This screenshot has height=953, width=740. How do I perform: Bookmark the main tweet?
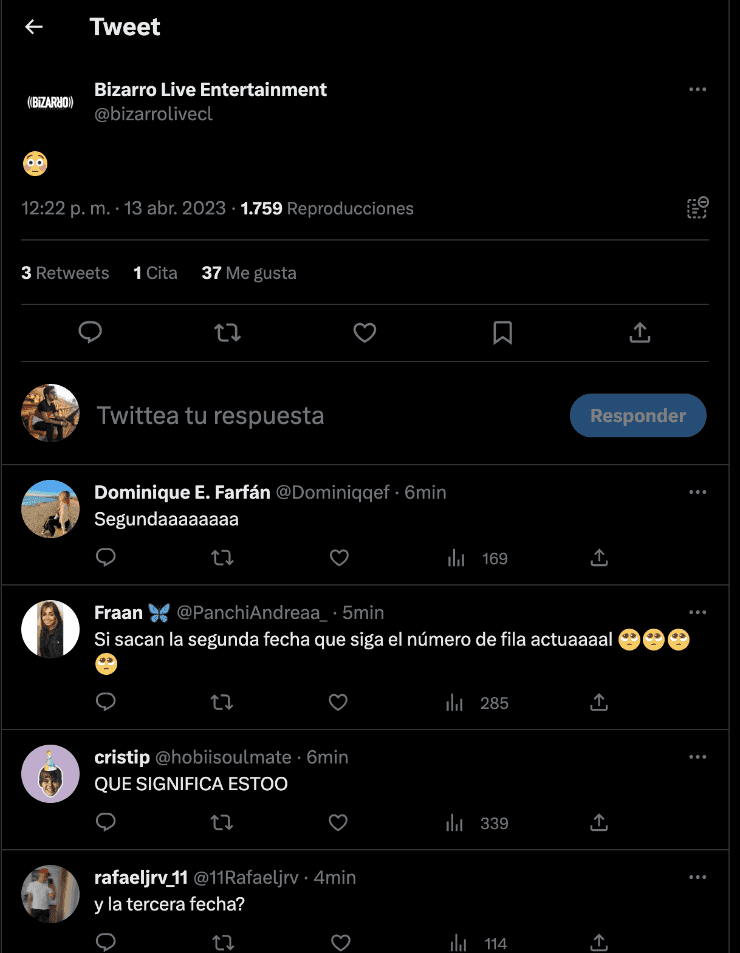pos(503,332)
